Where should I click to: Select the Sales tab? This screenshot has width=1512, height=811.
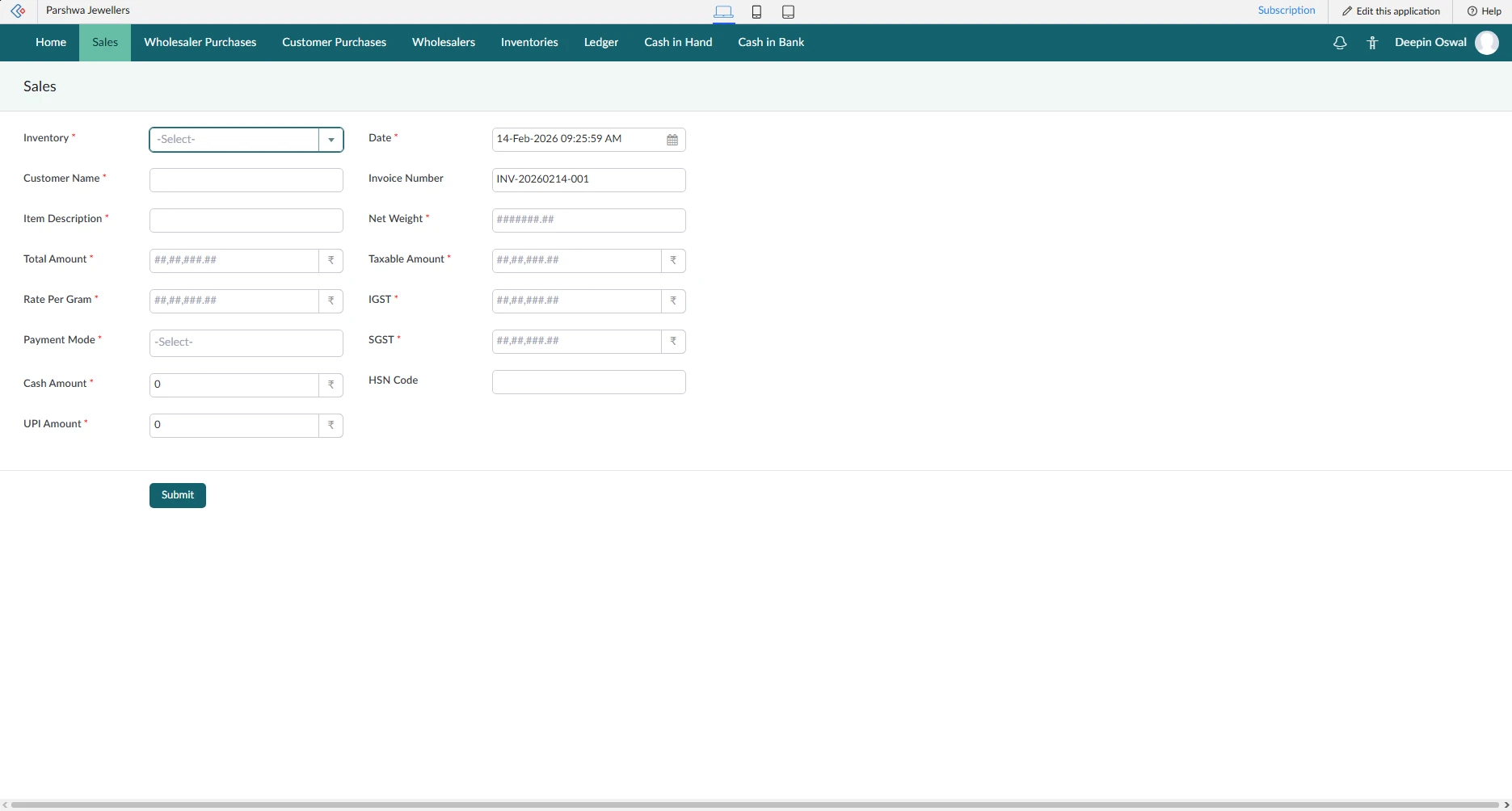click(x=105, y=43)
